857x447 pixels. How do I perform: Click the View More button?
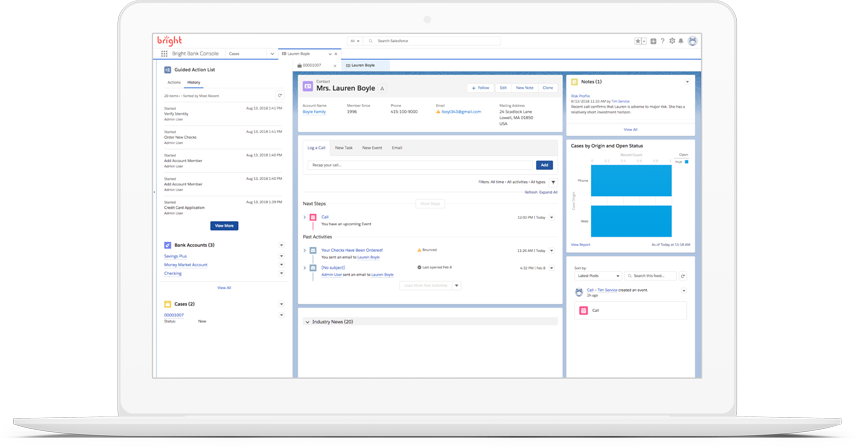[x=224, y=226]
